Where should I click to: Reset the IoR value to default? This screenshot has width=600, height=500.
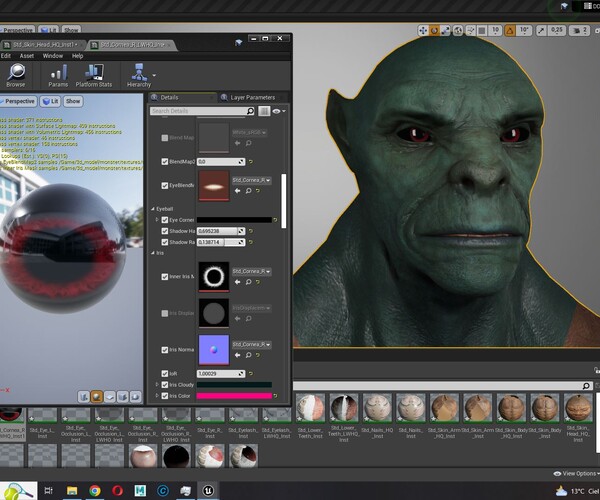coord(251,374)
